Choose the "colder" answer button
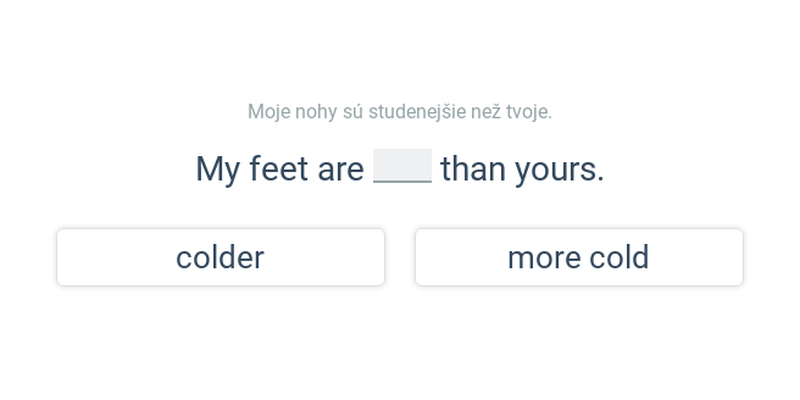This screenshot has width=800, height=400. [x=220, y=257]
